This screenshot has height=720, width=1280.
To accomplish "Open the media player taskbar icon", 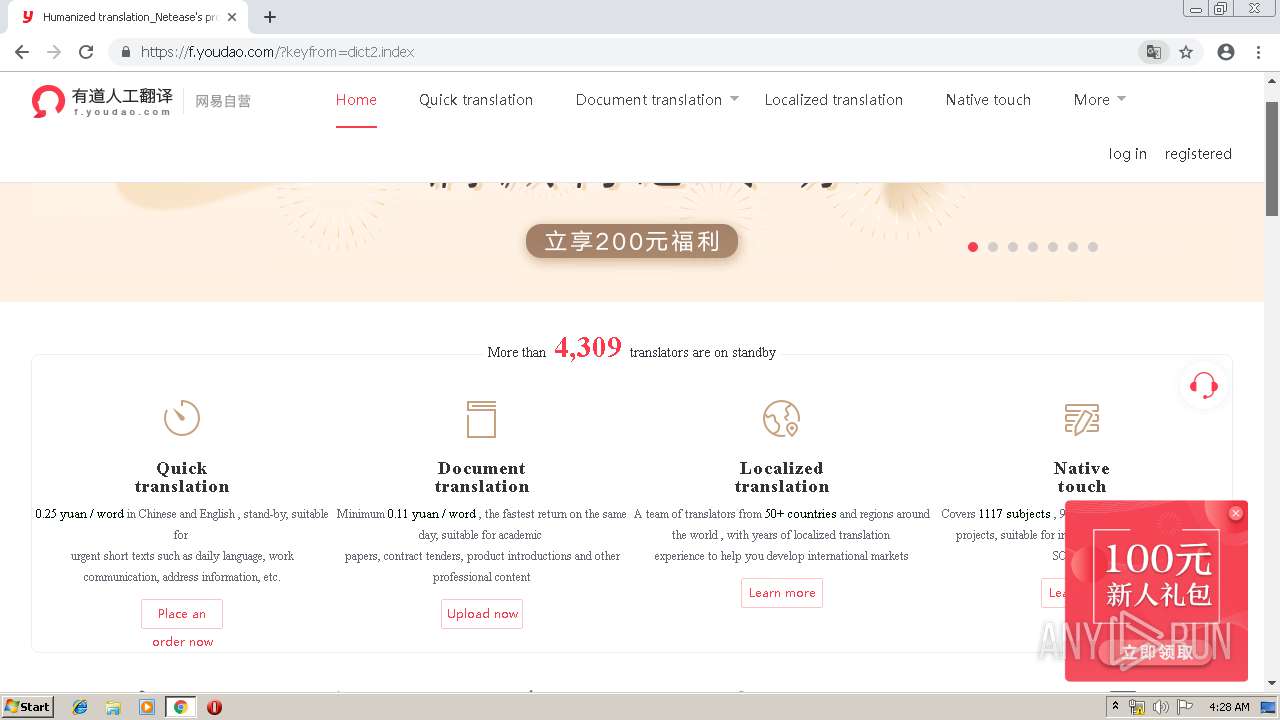I will [147, 707].
